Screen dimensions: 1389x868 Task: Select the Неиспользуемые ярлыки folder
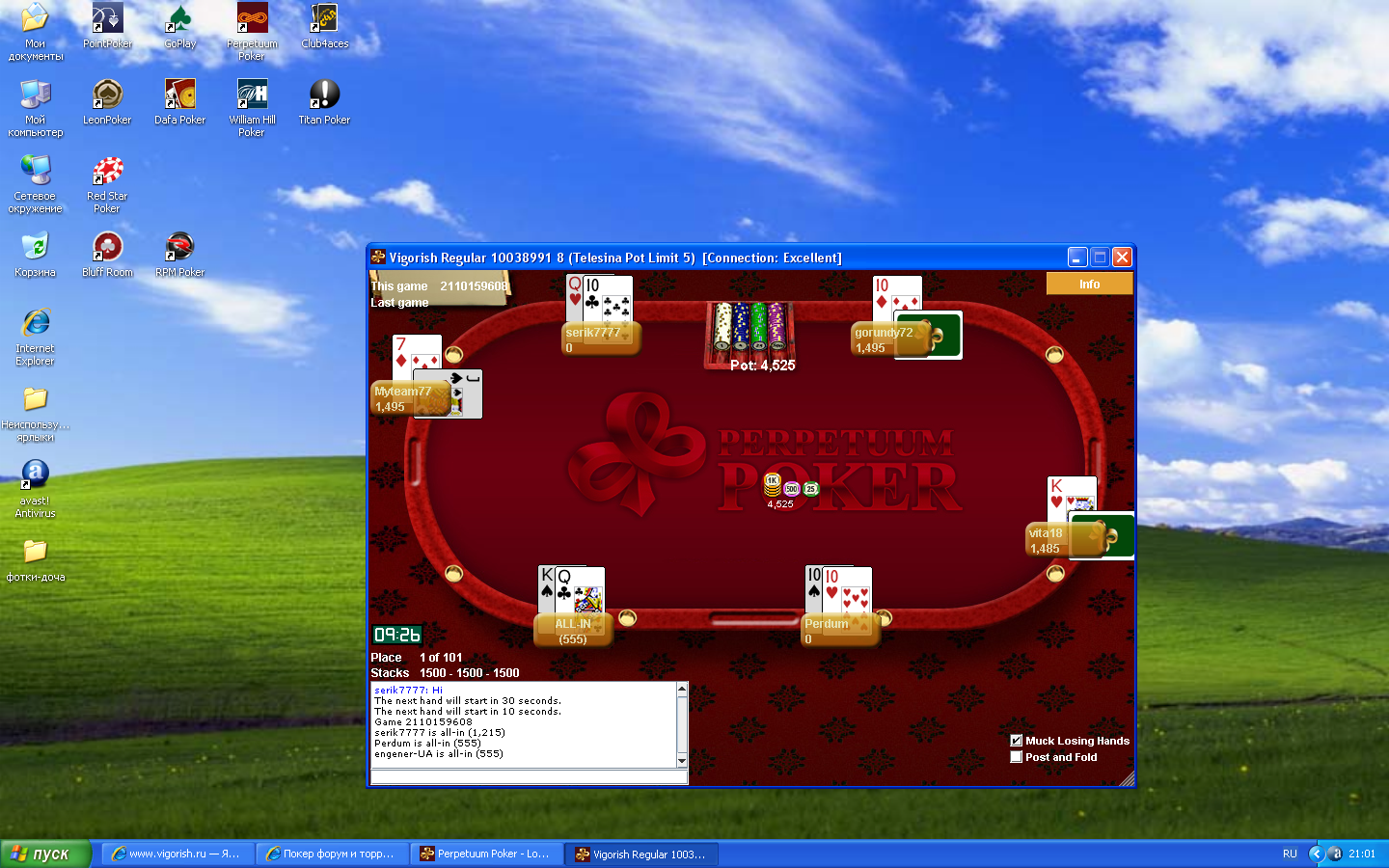pyautogui.click(x=35, y=413)
